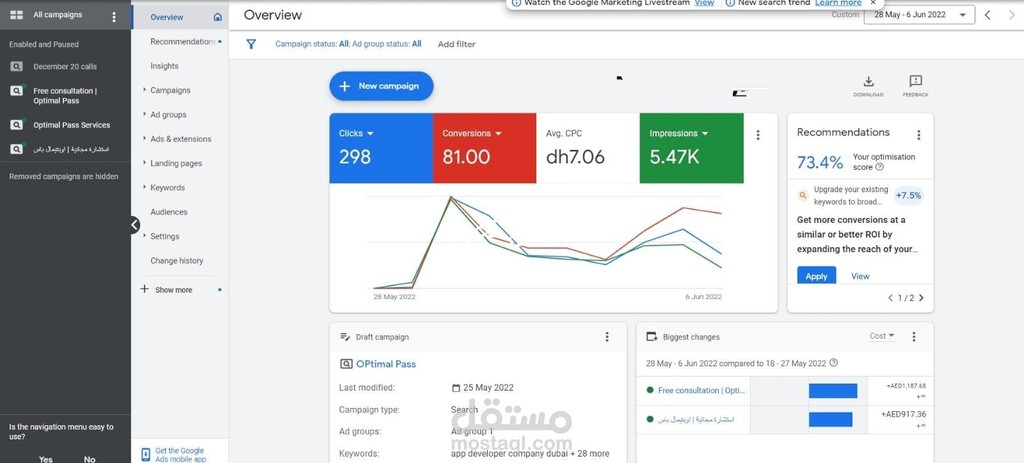This screenshot has width=1024, height=463.
Task: Close the notification banner at top
Action: pos(873,3)
